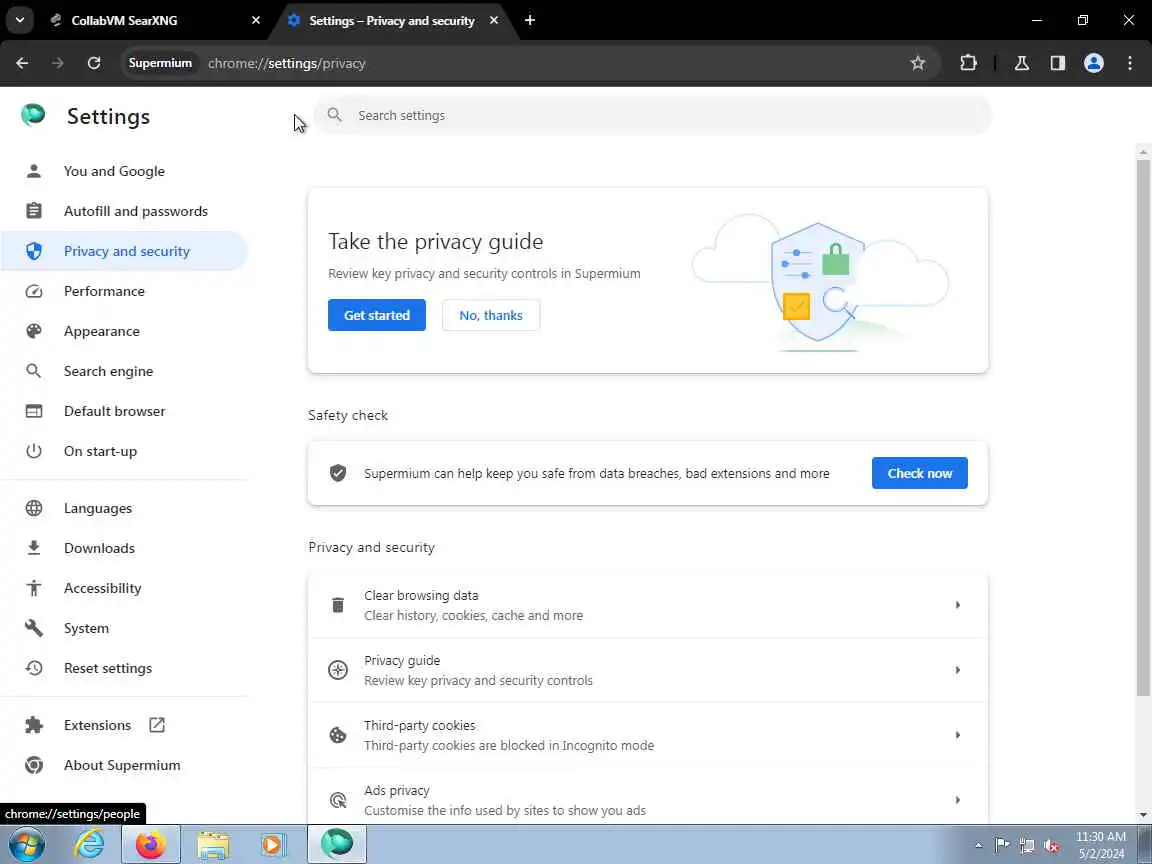This screenshot has width=1152, height=864.
Task: Open About Supermium page
Action: tap(123, 766)
